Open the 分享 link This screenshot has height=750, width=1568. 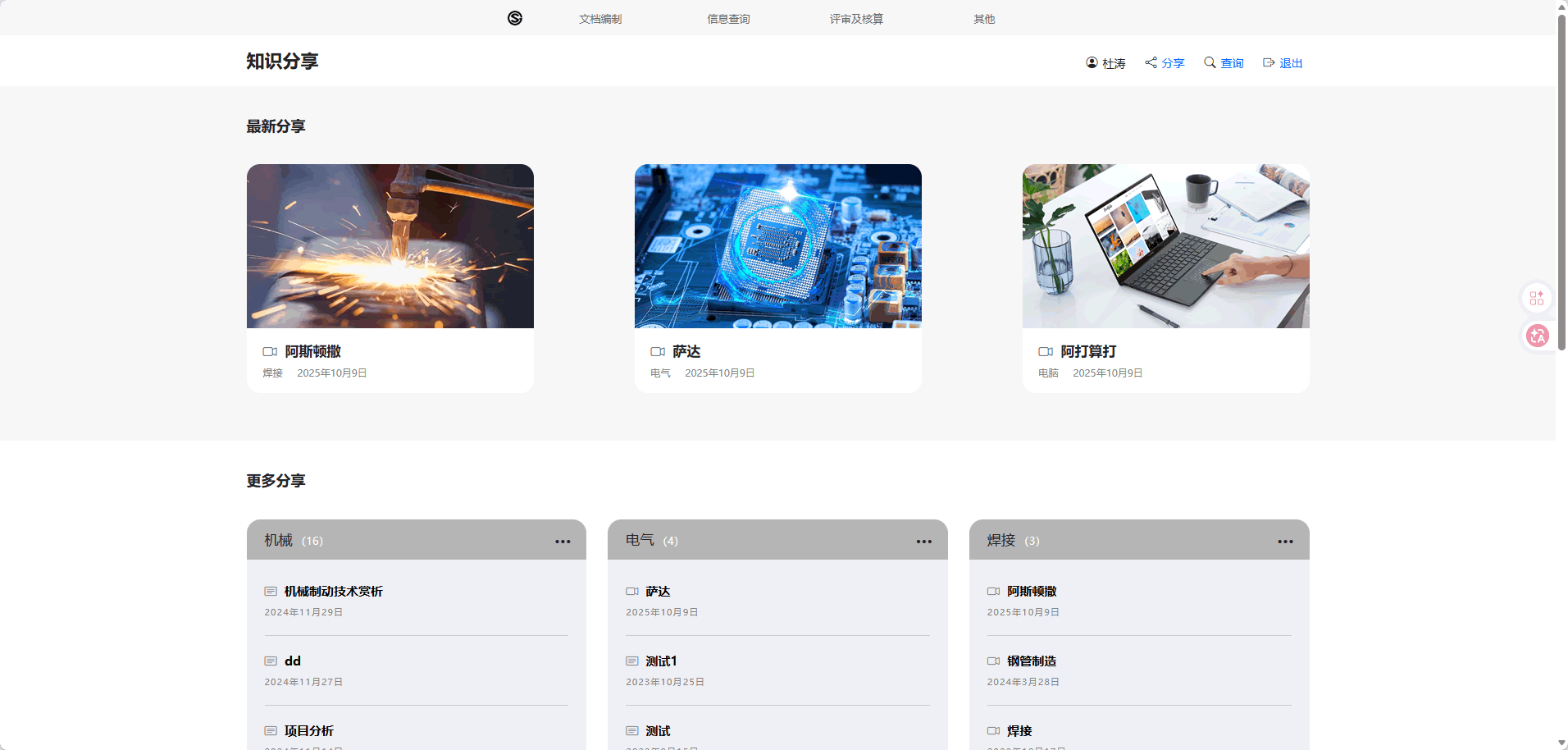(1173, 63)
